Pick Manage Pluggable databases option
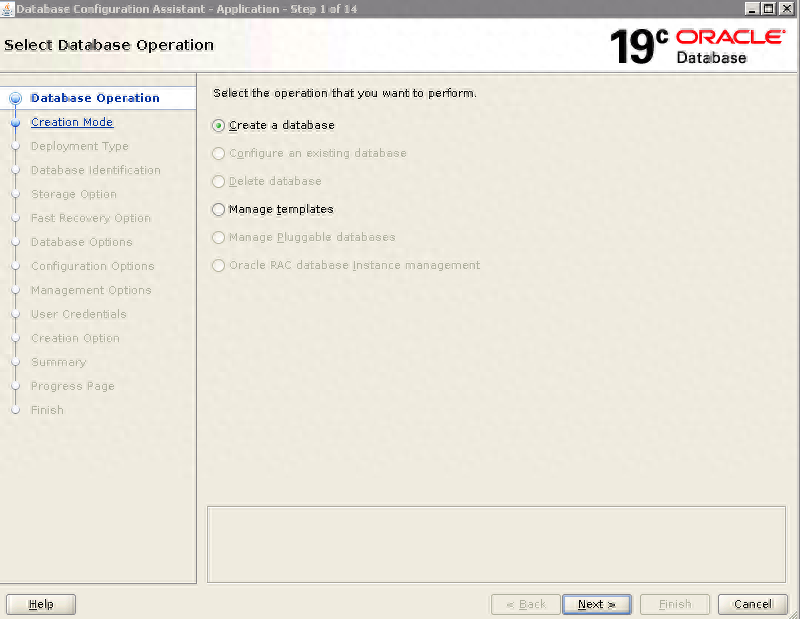Viewport: 800px width, 619px height. point(219,238)
